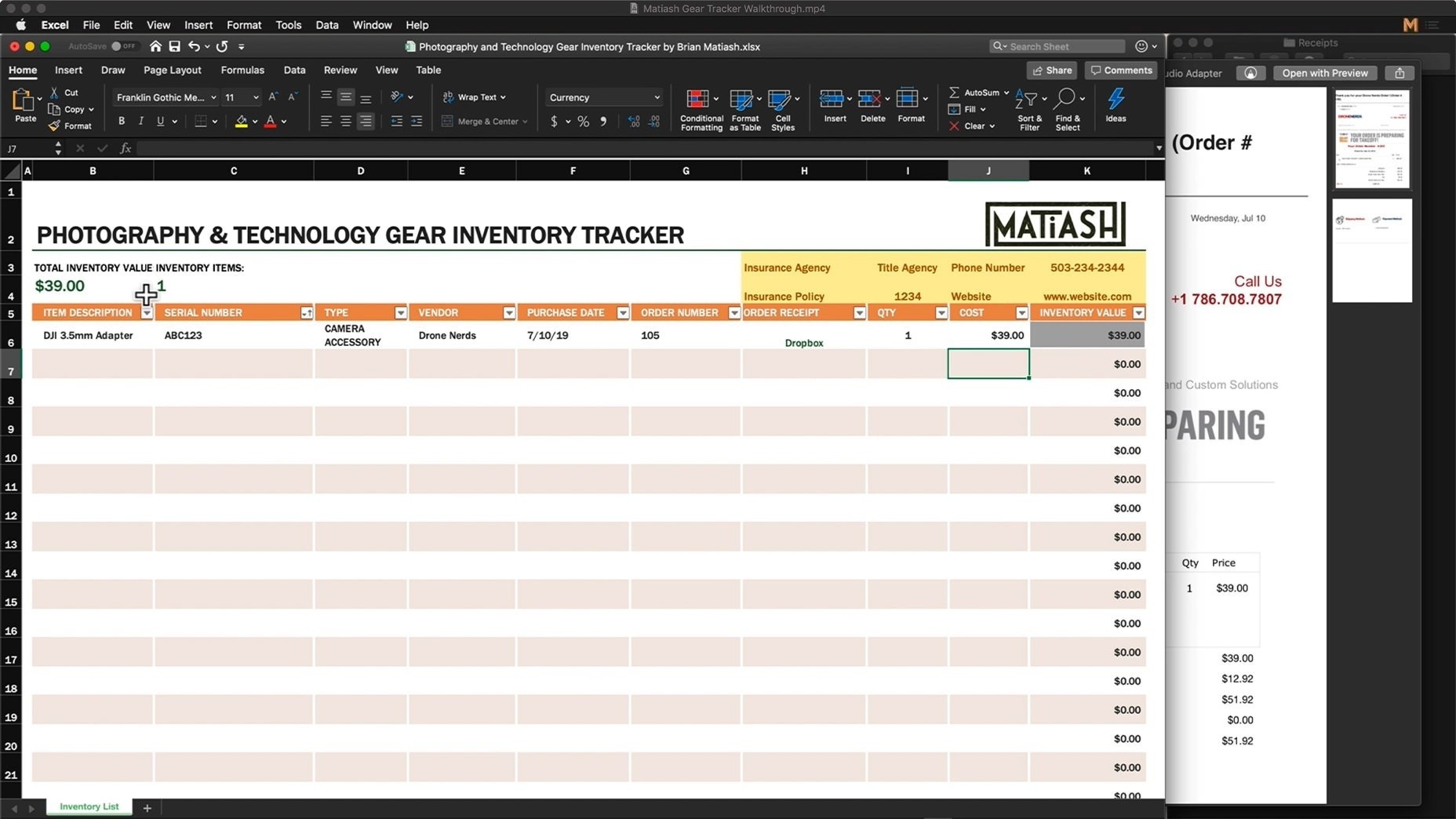
Task: Select the first receipt page thumbnail
Action: pos(1371,139)
